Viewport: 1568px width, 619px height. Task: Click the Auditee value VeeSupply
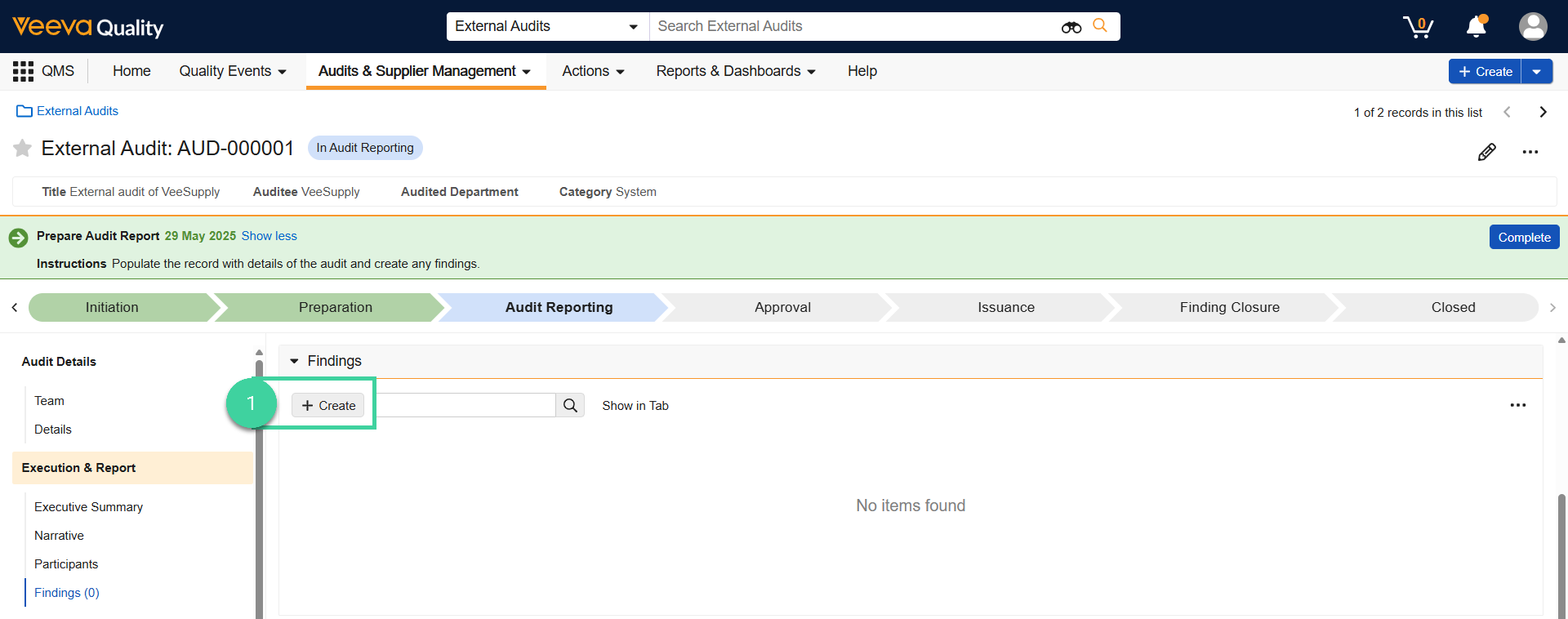coord(331,192)
